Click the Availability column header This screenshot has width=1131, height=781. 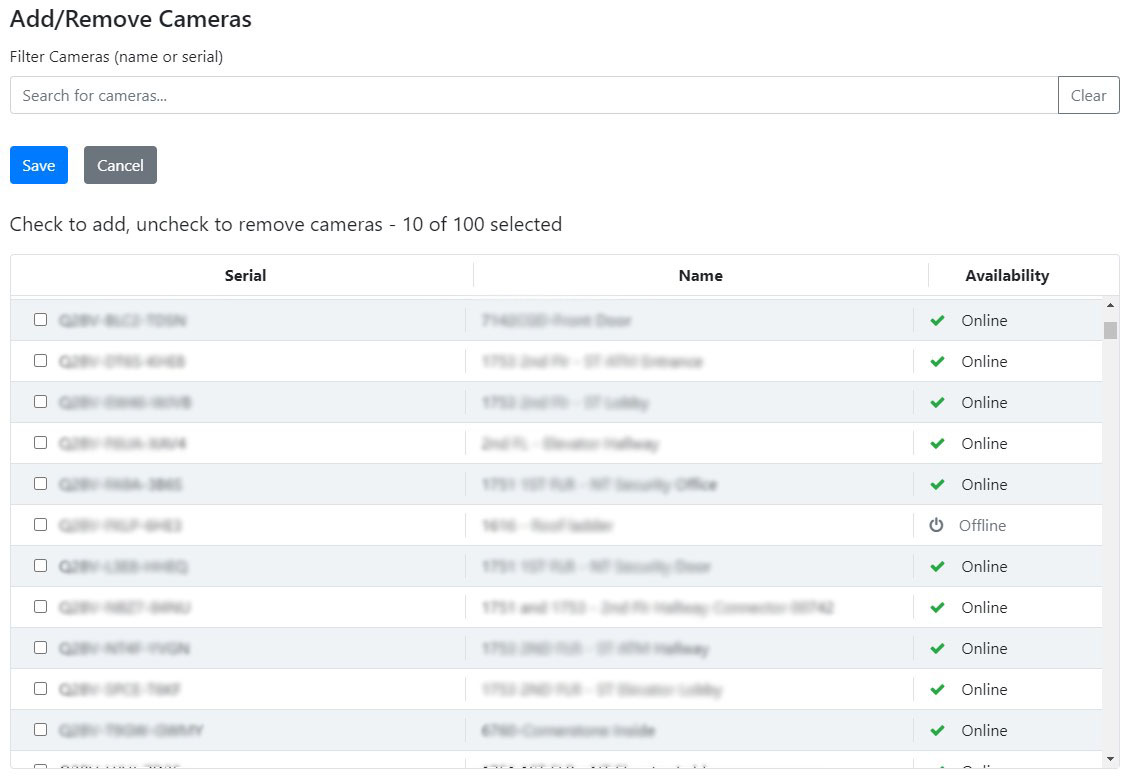click(x=1006, y=276)
